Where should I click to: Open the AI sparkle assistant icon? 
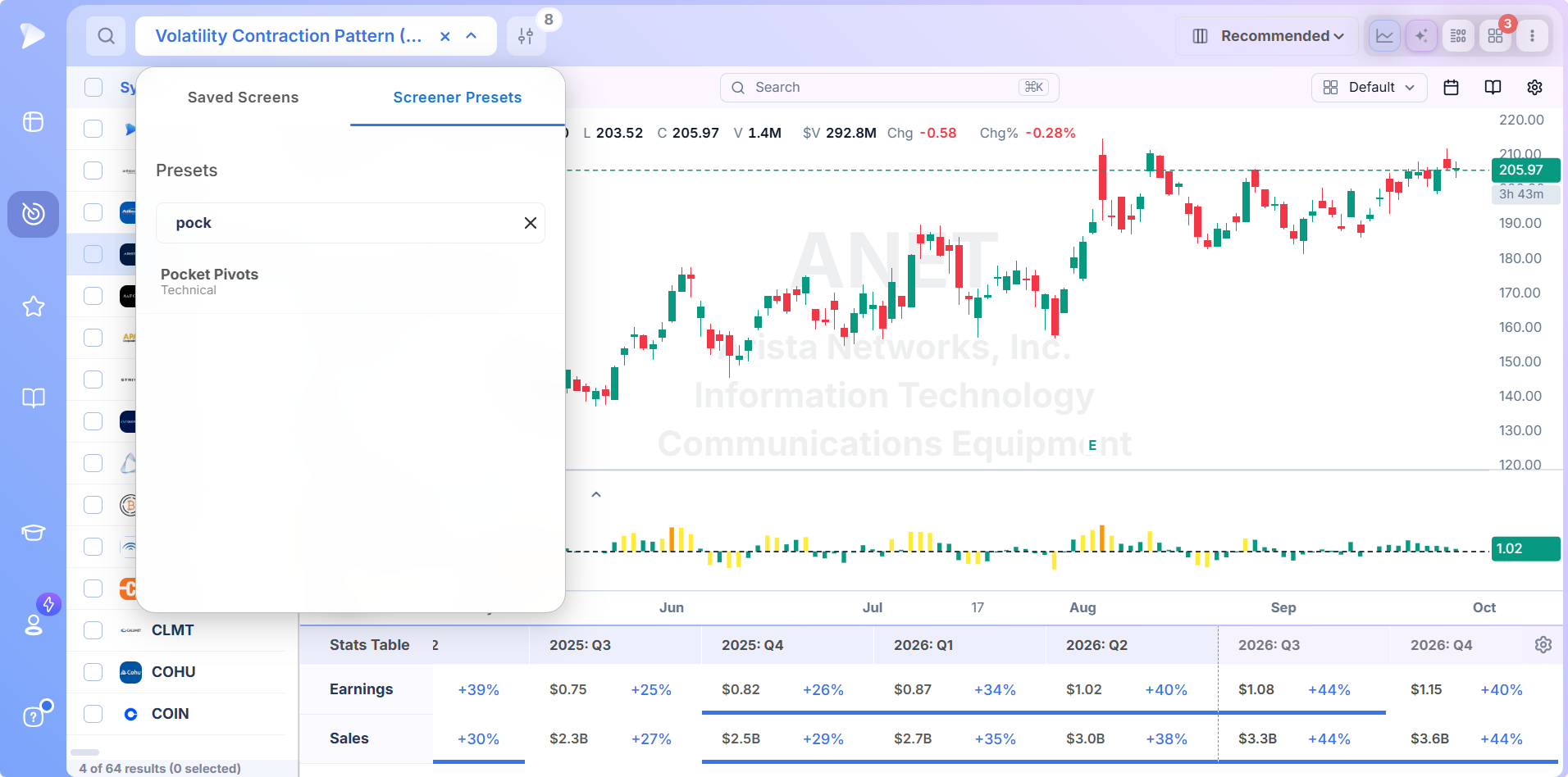point(1421,36)
